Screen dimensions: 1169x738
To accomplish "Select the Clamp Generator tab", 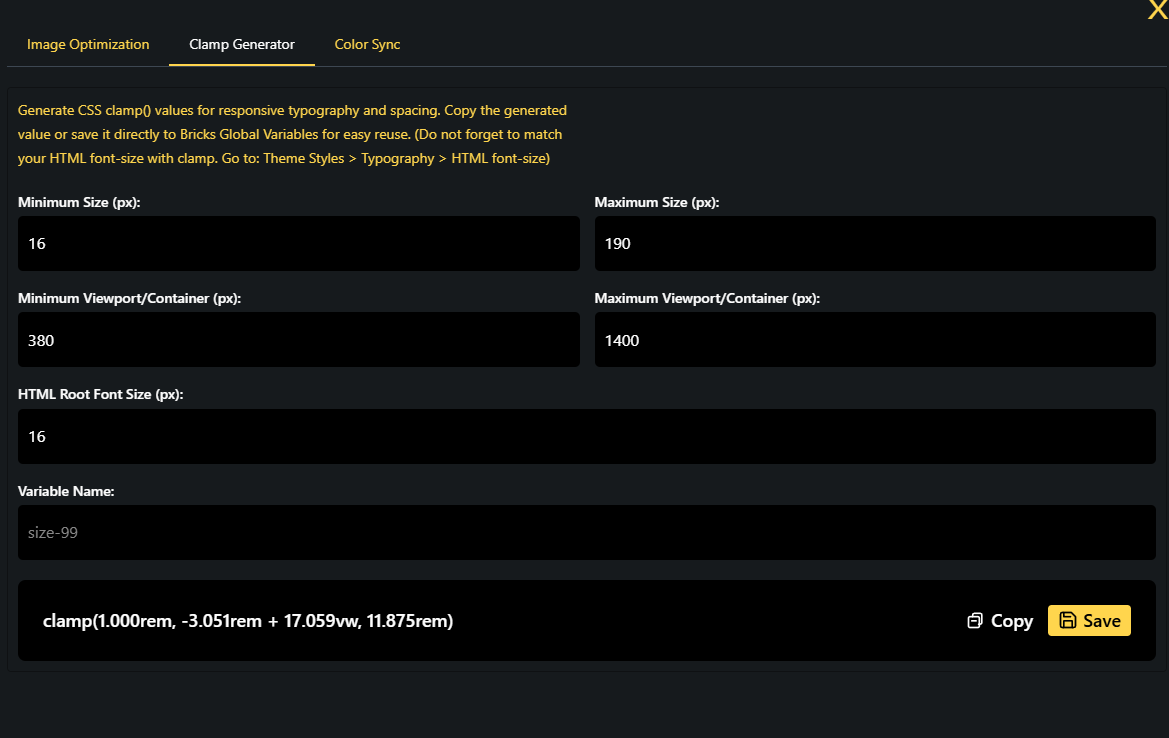I will (242, 44).
